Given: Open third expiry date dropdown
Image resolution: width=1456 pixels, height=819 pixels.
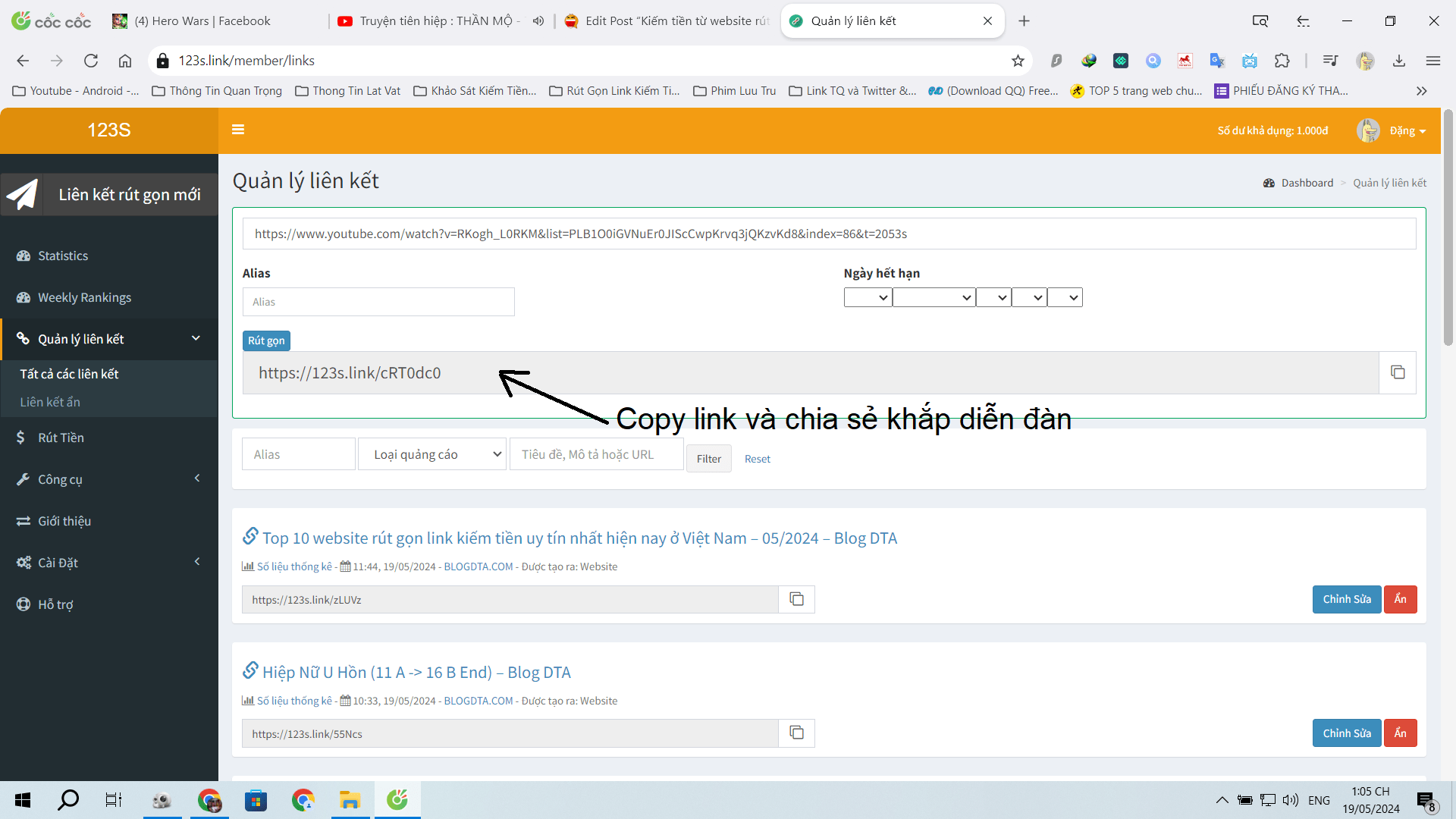Looking at the screenshot, I should 993,297.
